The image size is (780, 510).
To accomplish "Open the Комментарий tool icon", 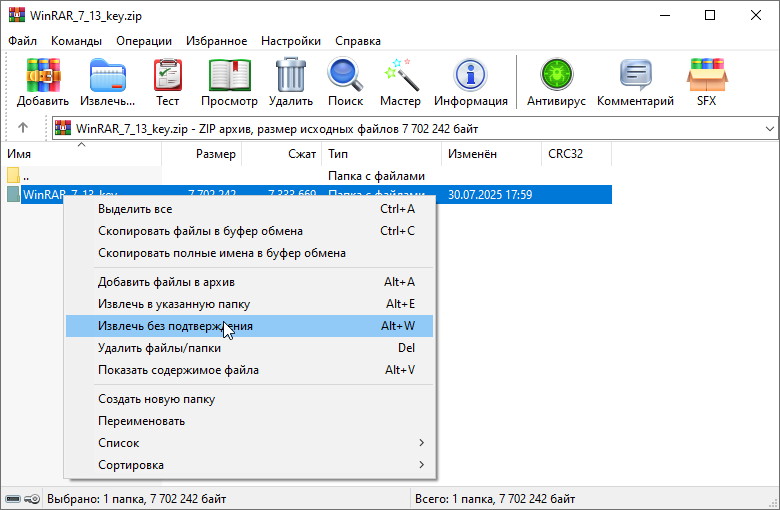I will (636, 75).
